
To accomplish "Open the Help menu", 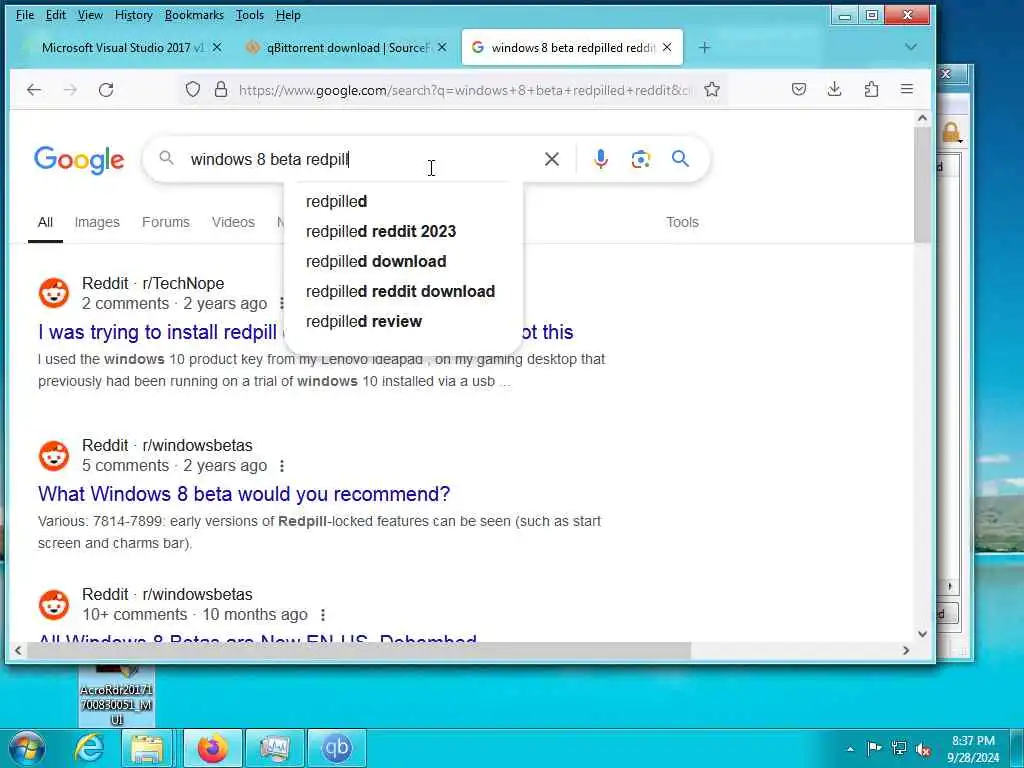I will click(288, 15).
